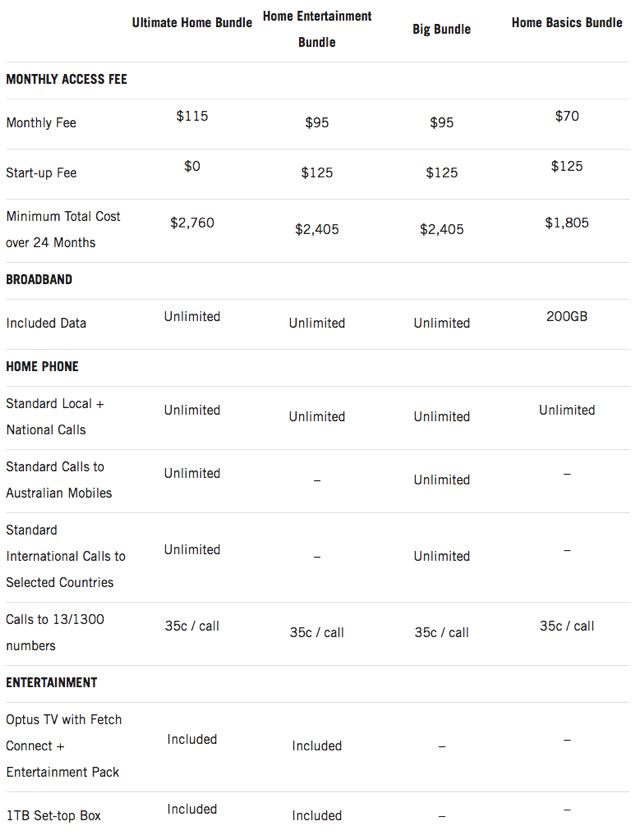This screenshot has height=840, width=640.
Task: Select the Home Entertainment Bundle column heading
Action: pyautogui.click(x=317, y=29)
